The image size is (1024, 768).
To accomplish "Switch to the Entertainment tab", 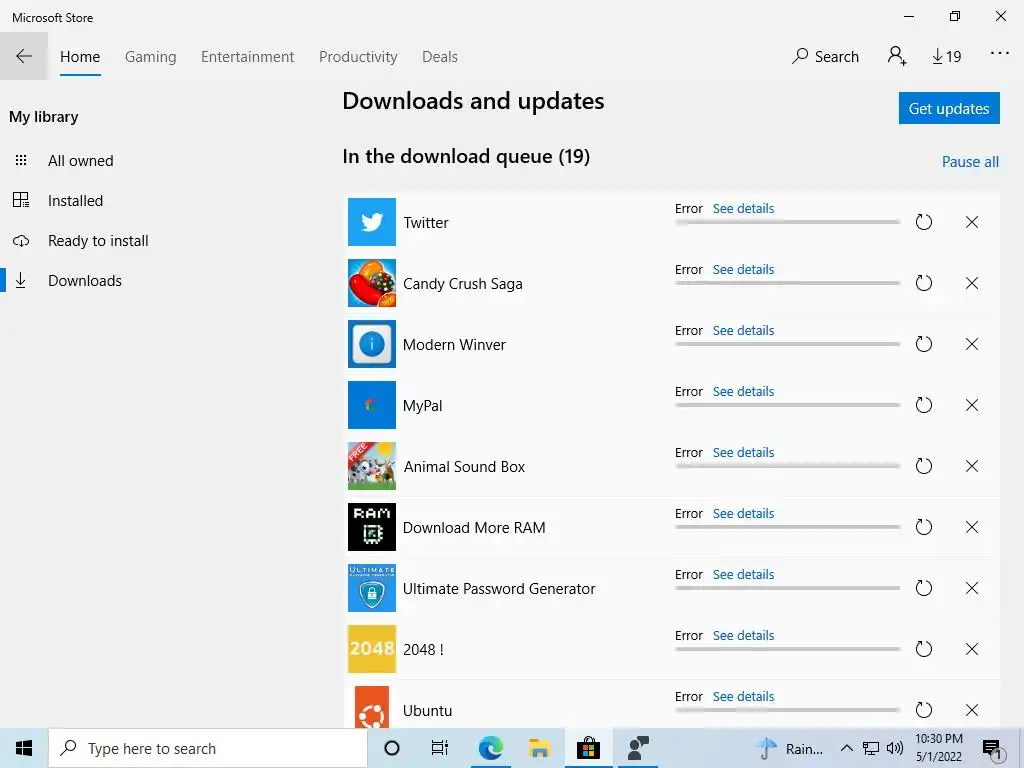I will coord(248,57).
